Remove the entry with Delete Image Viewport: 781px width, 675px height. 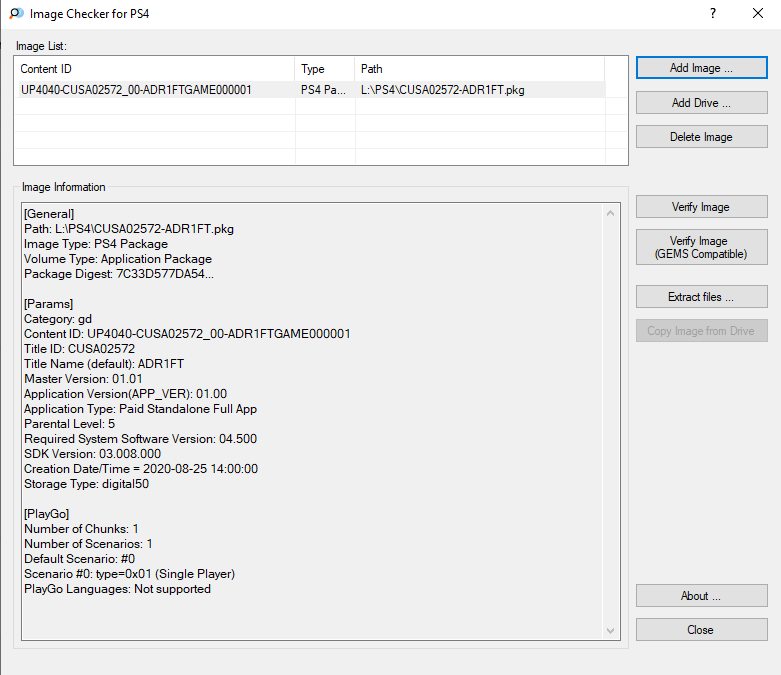(701, 137)
